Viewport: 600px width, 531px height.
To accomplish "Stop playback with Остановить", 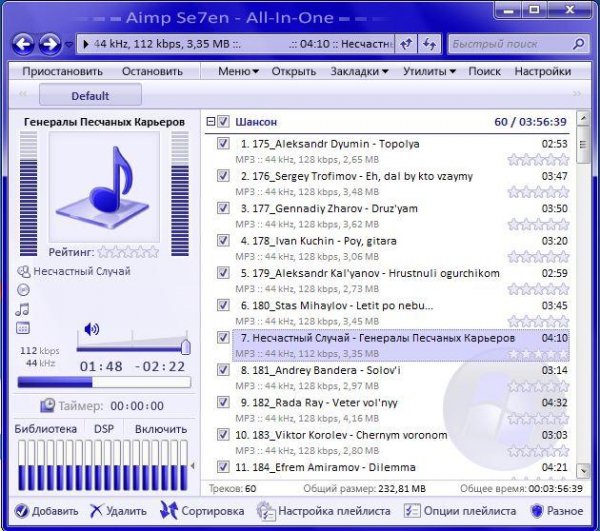I will click(x=152, y=72).
